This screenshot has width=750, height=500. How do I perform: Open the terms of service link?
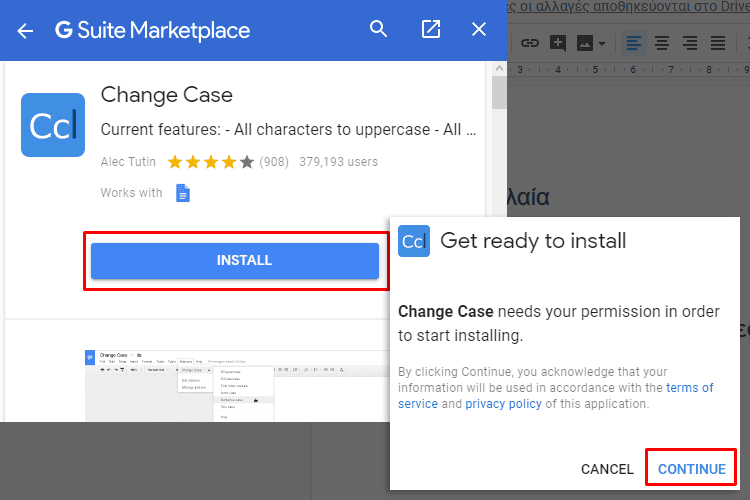pos(690,388)
